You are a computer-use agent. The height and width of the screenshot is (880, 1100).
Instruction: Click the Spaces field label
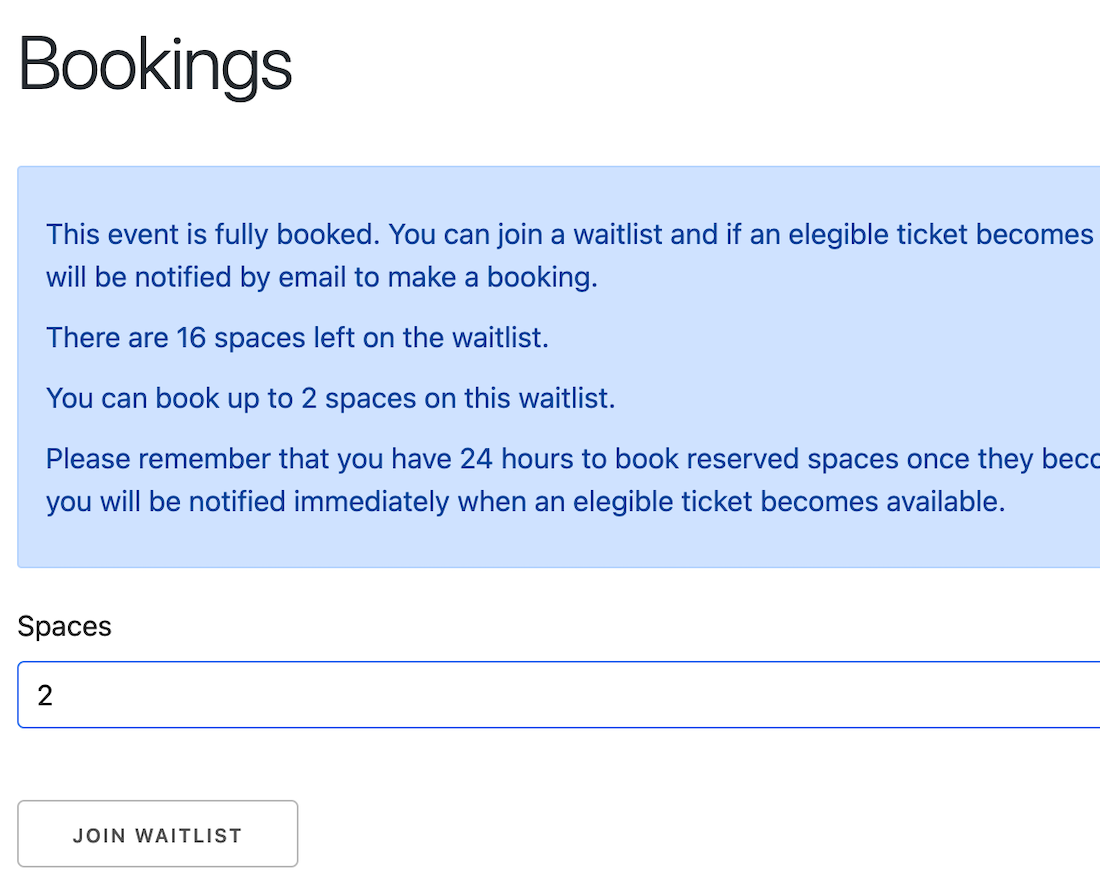point(64,627)
